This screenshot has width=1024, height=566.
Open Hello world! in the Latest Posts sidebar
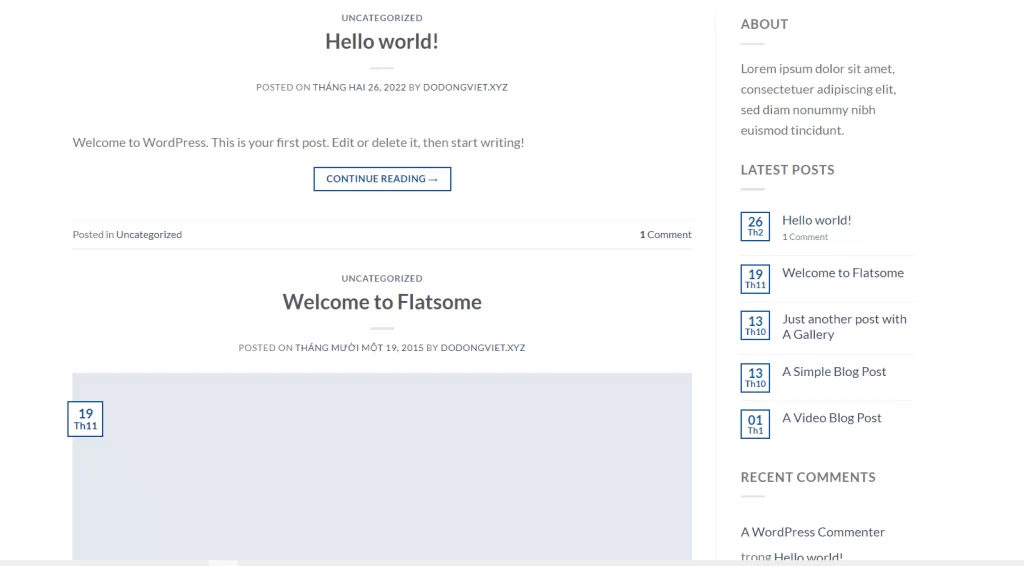coord(816,220)
